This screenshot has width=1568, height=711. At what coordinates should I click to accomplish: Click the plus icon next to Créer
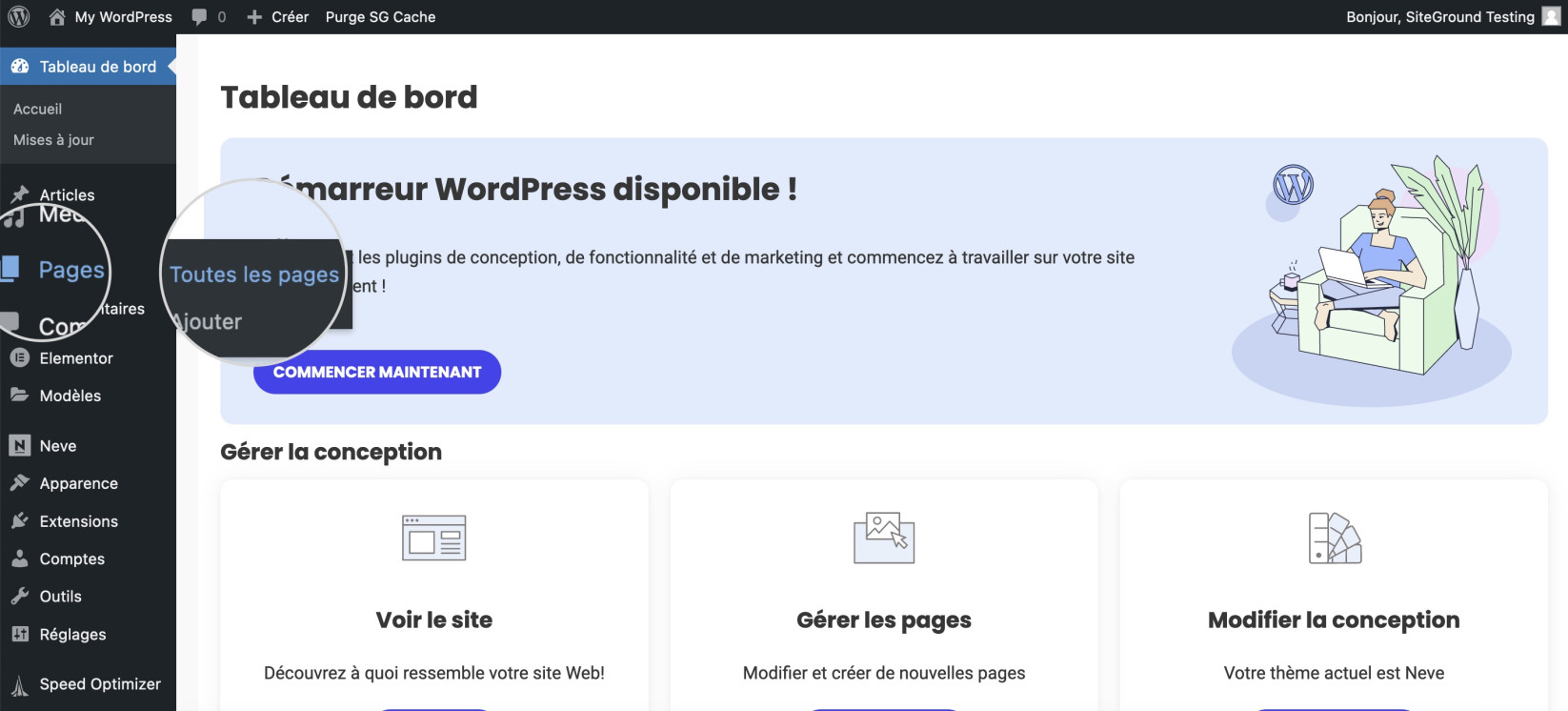coord(254,17)
